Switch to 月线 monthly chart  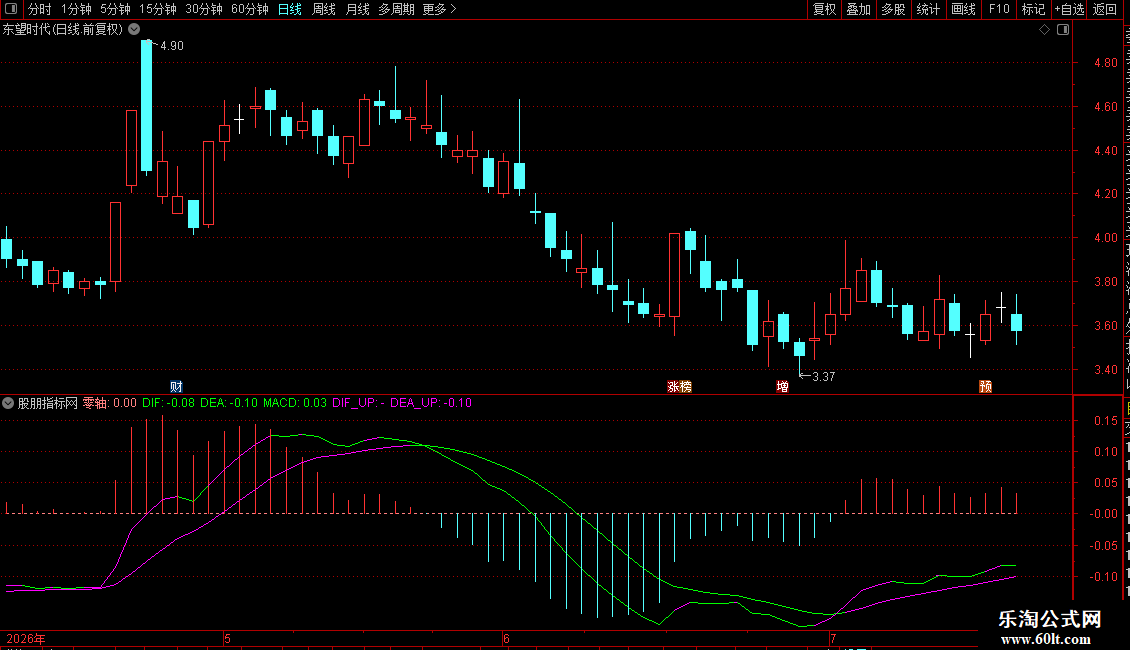click(357, 9)
